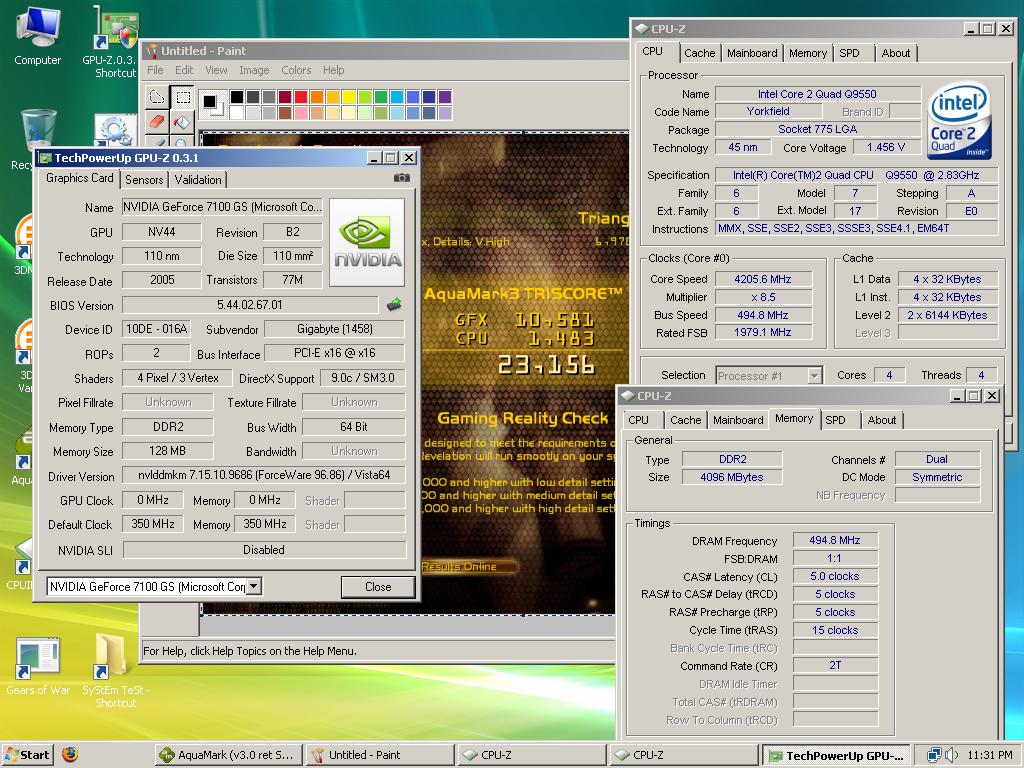Click the BIOS Version field 5.44.02.67.01

[249, 305]
